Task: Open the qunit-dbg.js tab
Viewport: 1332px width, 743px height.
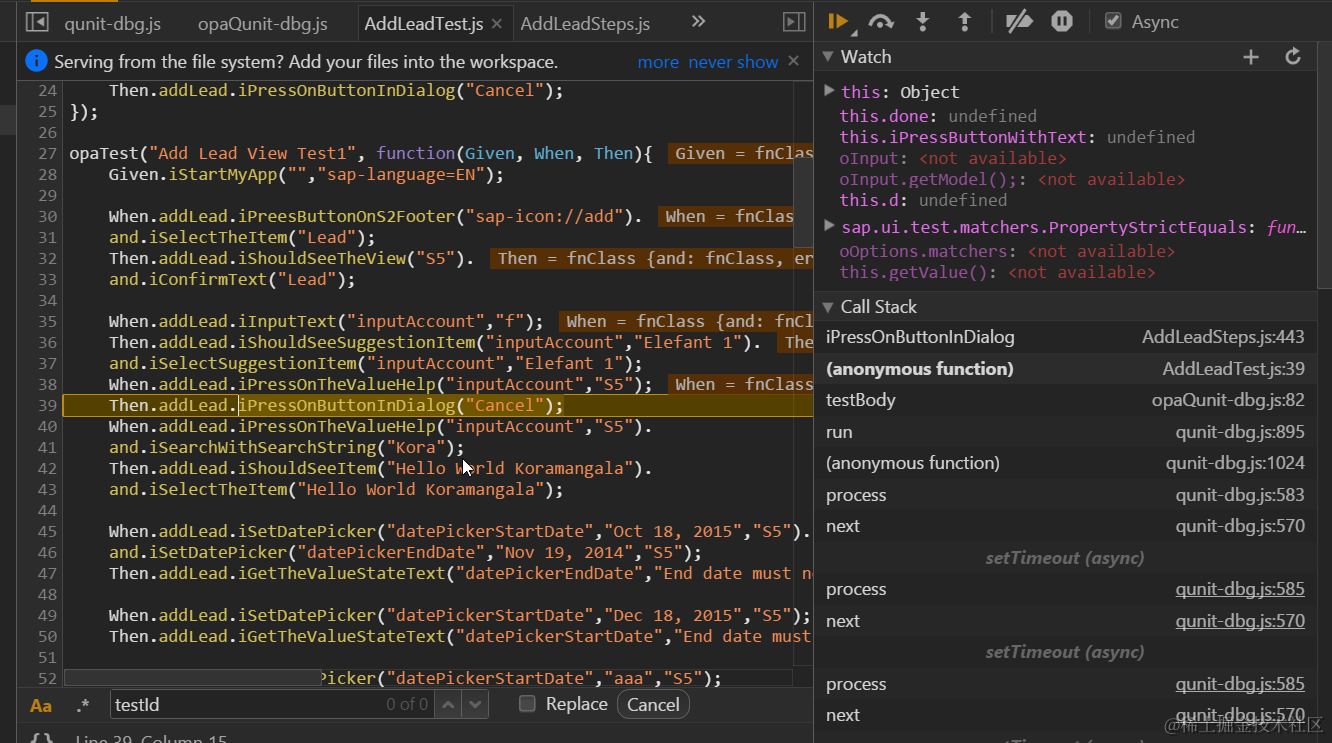Action: click(112, 24)
